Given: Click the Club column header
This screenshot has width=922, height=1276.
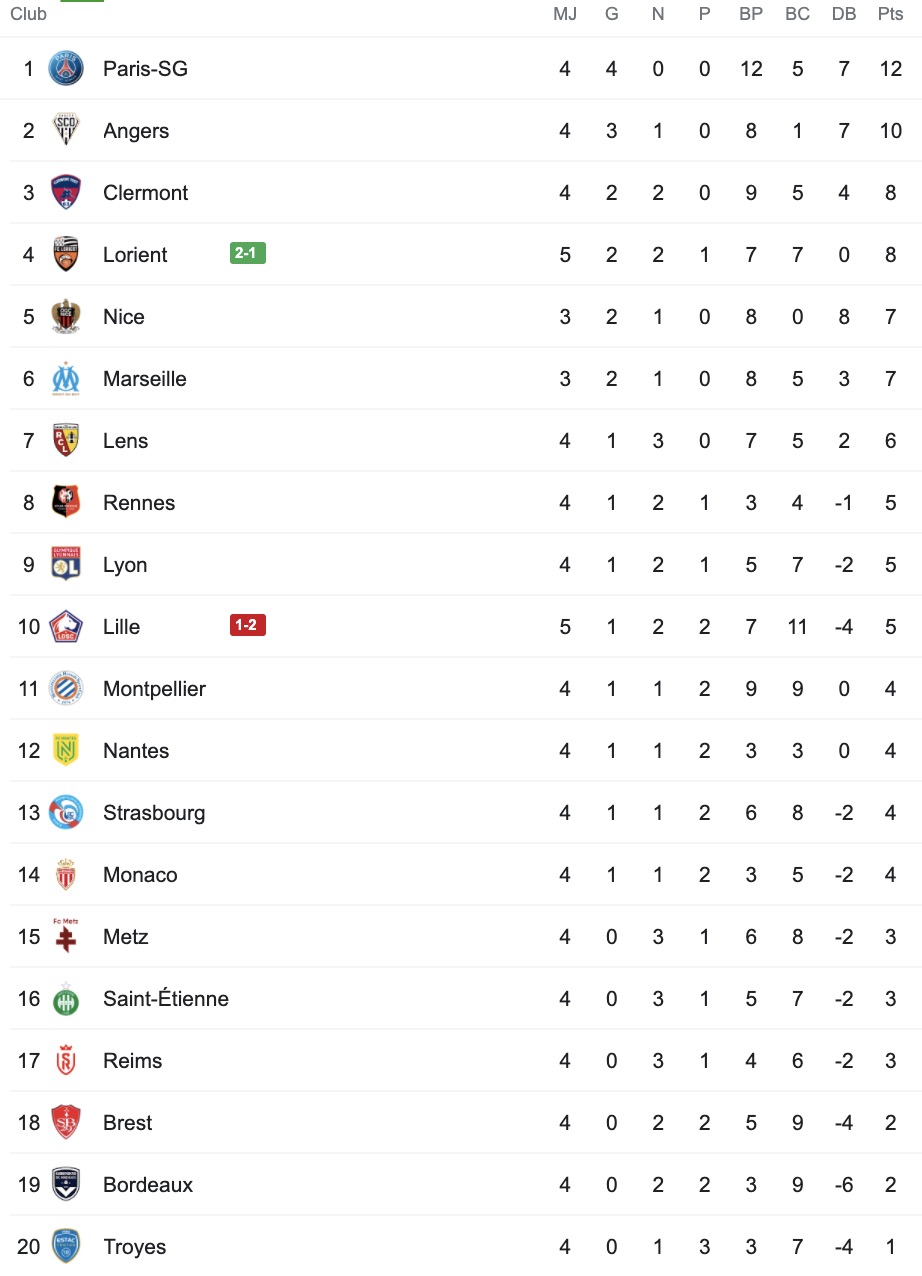Looking at the screenshot, I should point(28,14).
